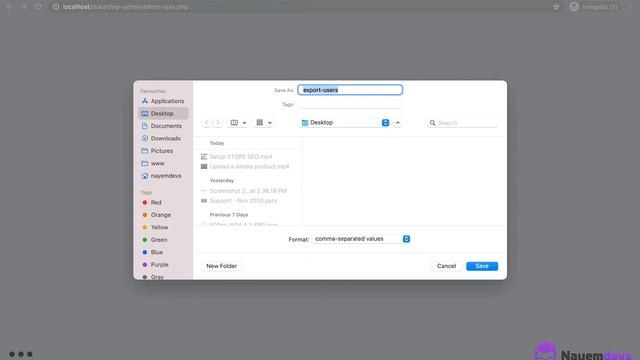Viewport: 640px width, 360px height.
Task: Open the Incognito profile indicator
Action: [x=594, y=7]
